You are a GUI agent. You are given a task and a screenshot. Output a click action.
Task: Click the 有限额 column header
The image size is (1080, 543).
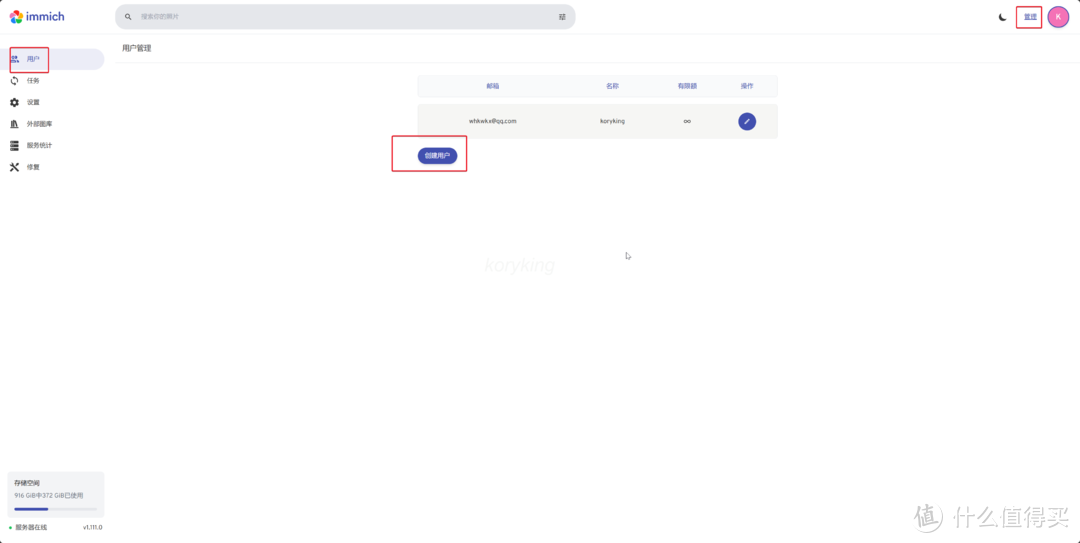[687, 86]
